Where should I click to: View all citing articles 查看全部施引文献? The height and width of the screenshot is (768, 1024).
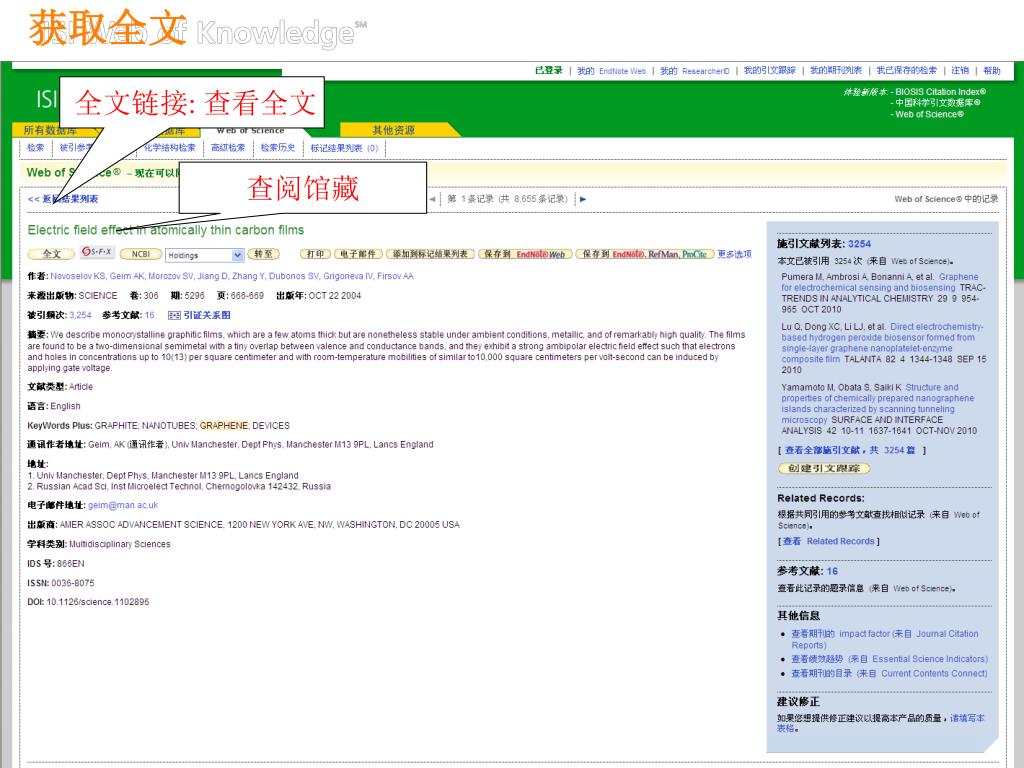pyautogui.click(x=850, y=450)
